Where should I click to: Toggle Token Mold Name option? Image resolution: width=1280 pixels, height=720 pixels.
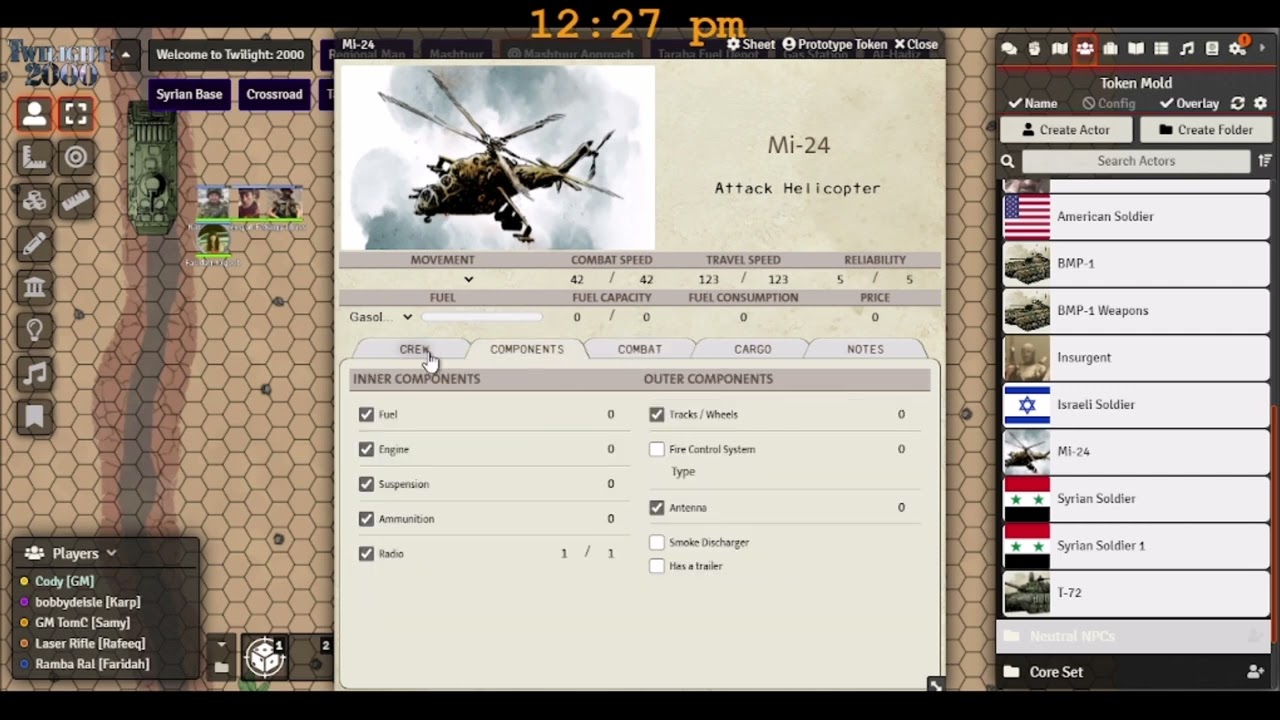(x=1033, y=103)
